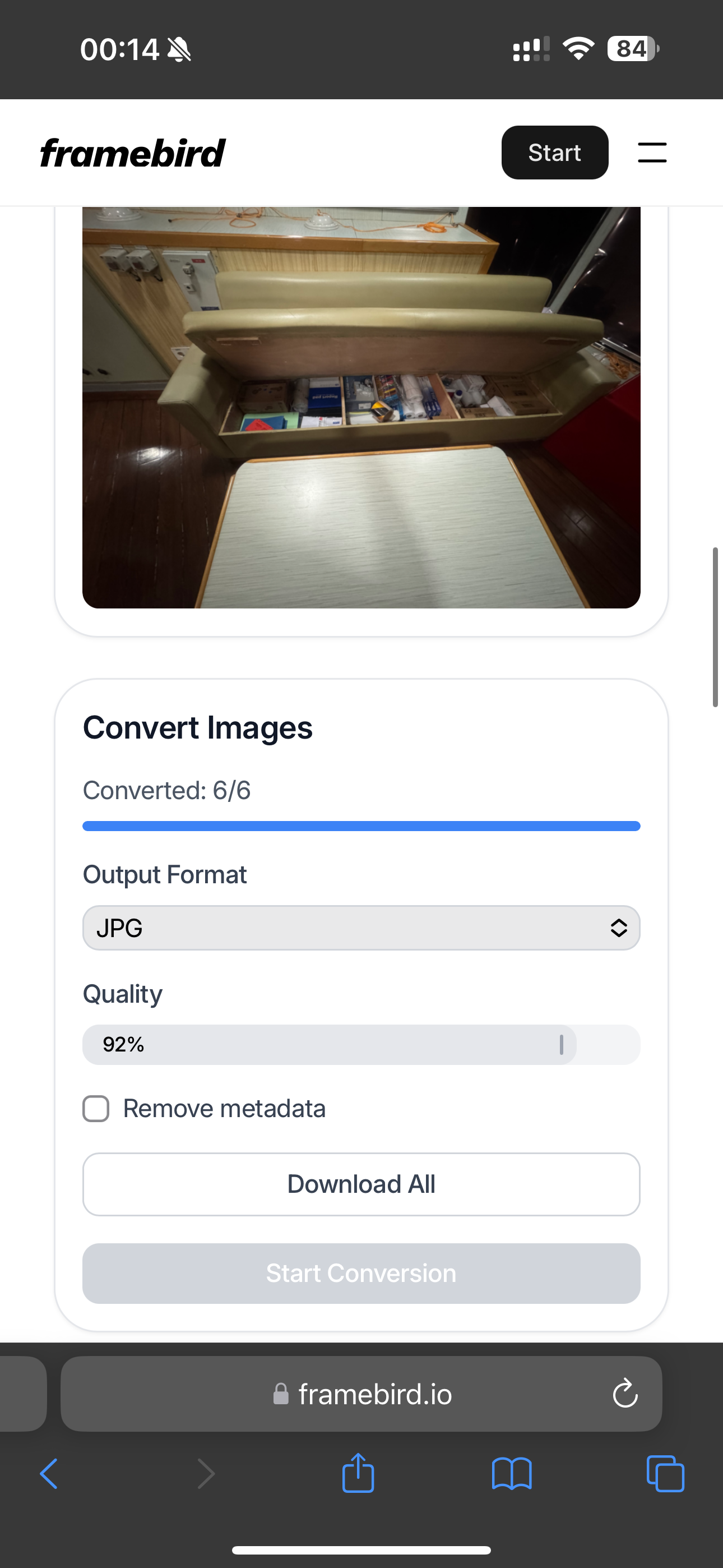Open the JPG output format dropdown

(361, 928)
